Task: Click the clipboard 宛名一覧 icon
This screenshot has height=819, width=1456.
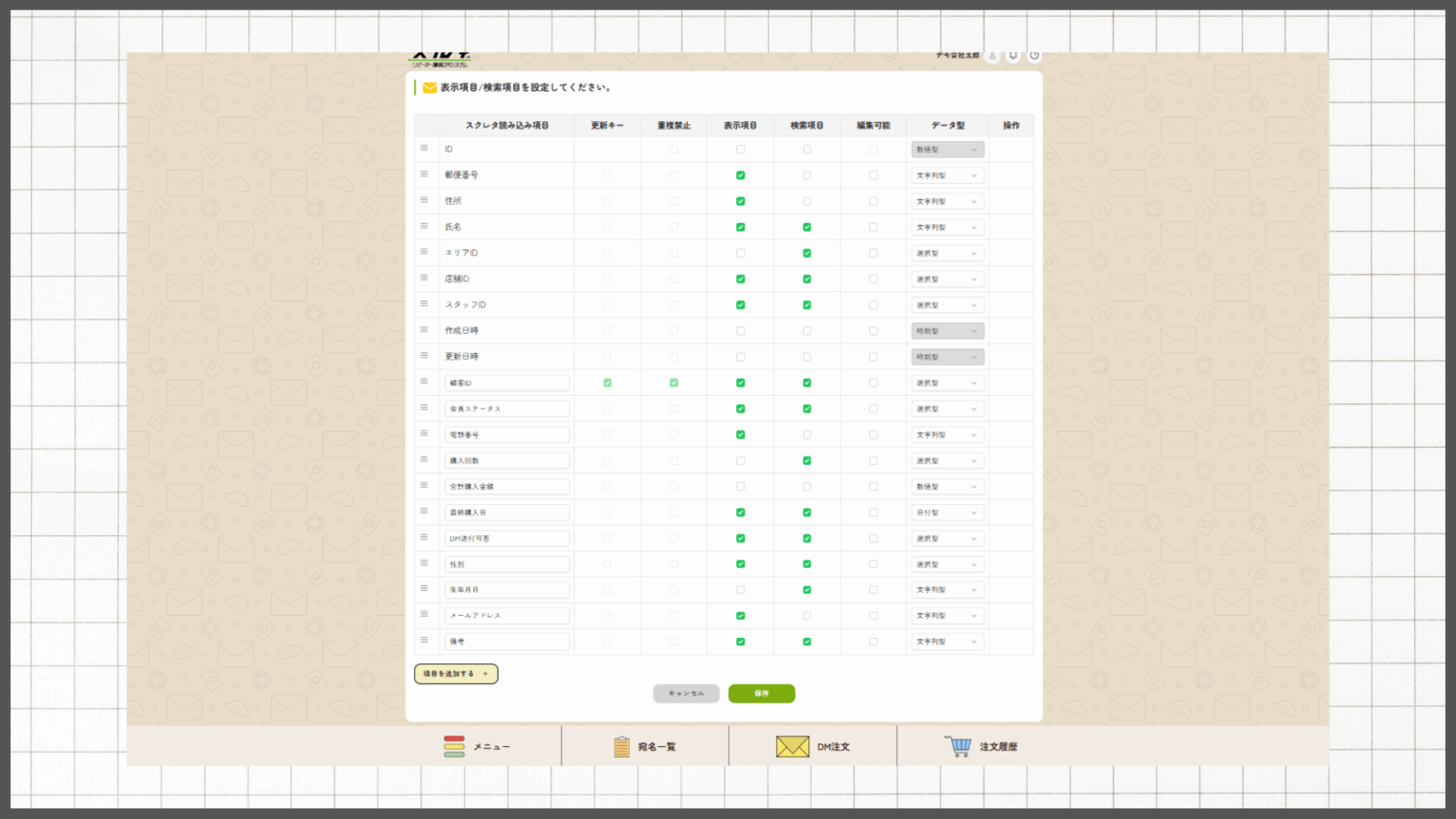Action: [622, 746]
